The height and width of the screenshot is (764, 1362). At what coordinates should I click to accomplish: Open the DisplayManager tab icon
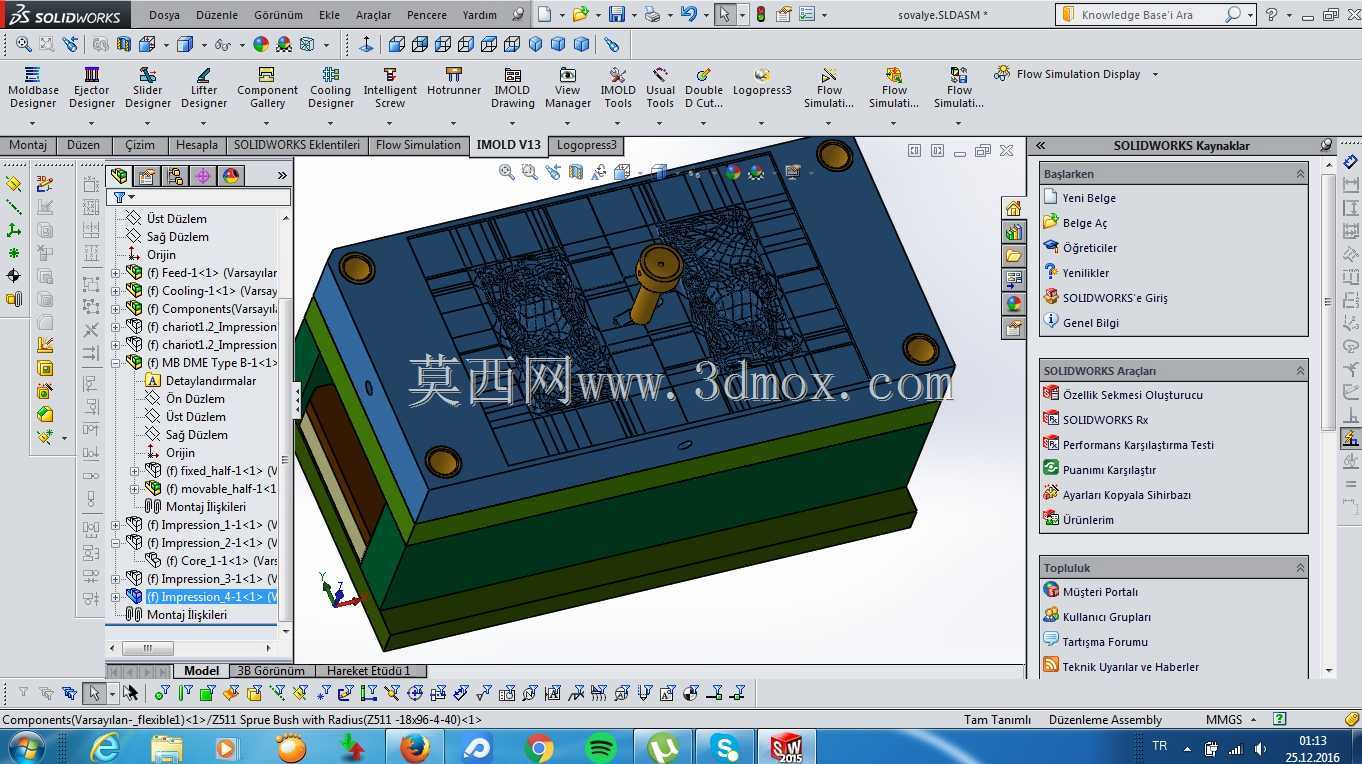(231, 176)
